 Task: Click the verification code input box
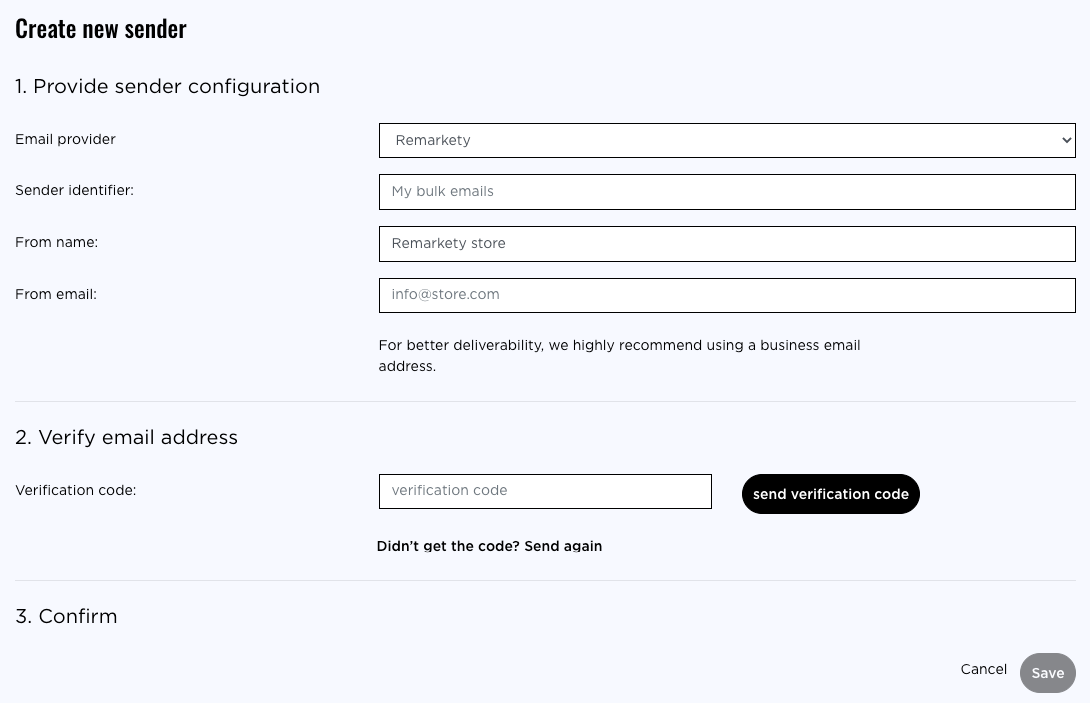(x=545, y=492)
